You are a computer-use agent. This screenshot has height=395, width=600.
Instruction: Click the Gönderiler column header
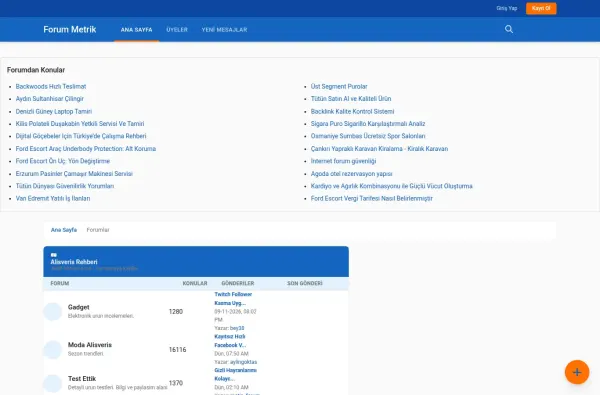coord(238,283)
